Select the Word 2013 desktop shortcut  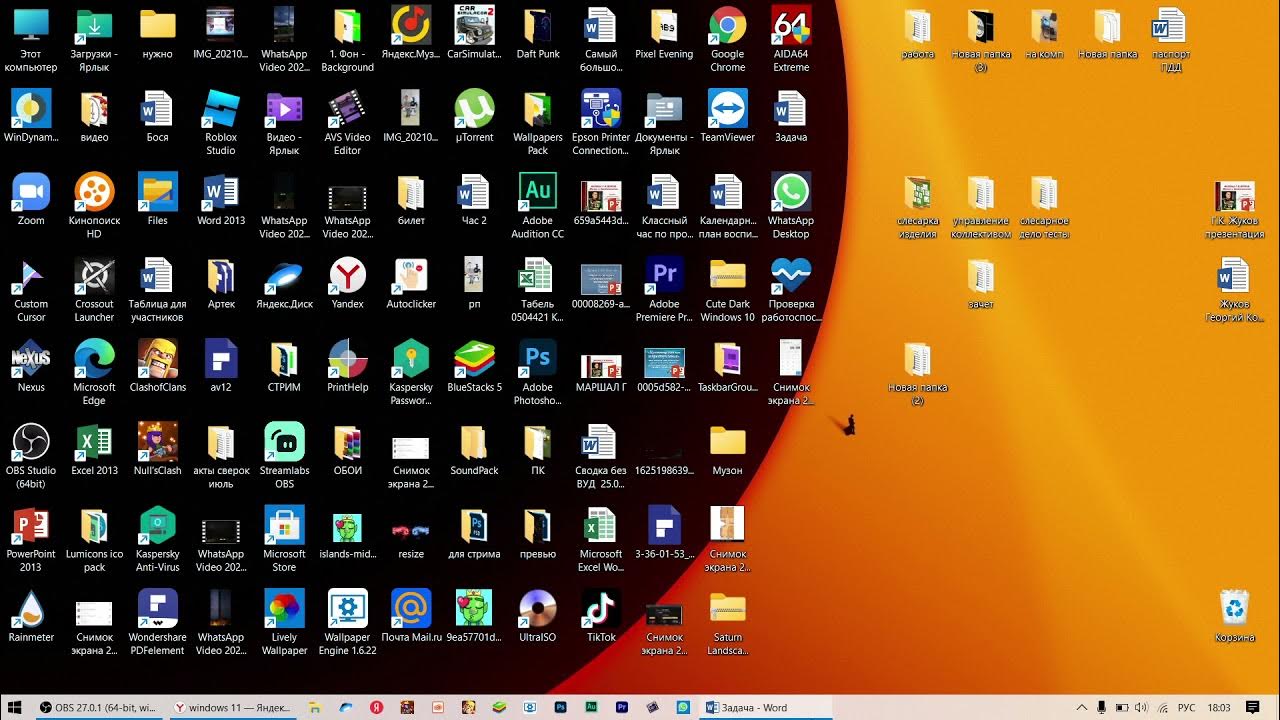point(221,198)
